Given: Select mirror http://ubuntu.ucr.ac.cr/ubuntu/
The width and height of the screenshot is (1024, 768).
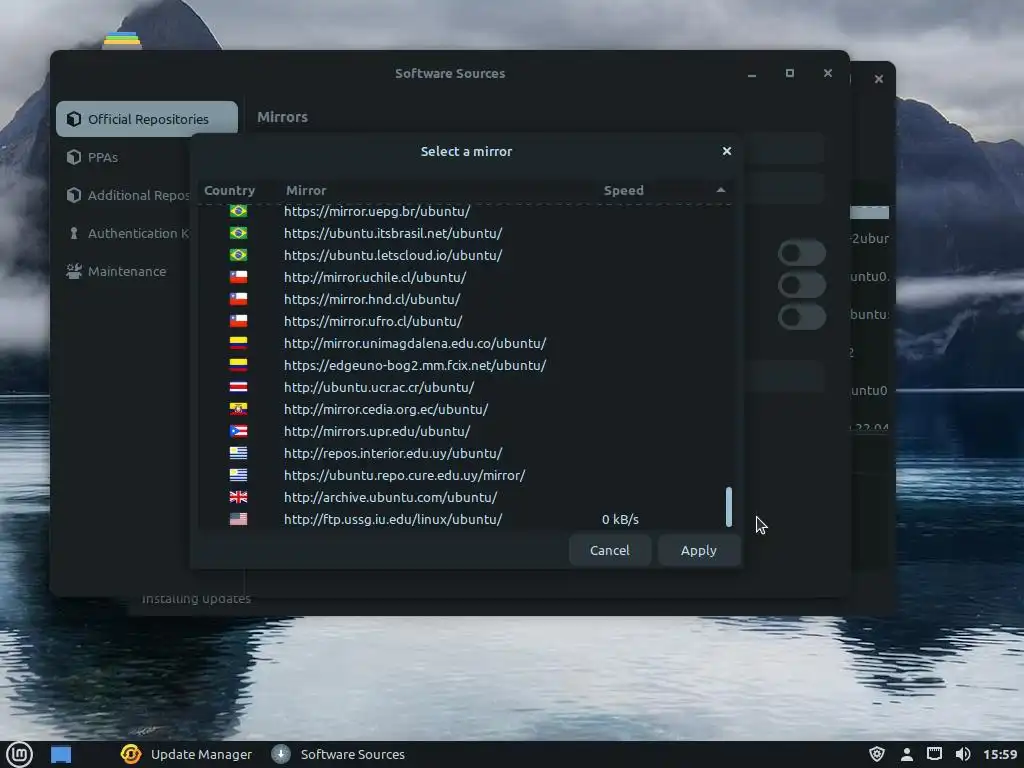Looking at the screenshot, I should (x=379, y=387).
